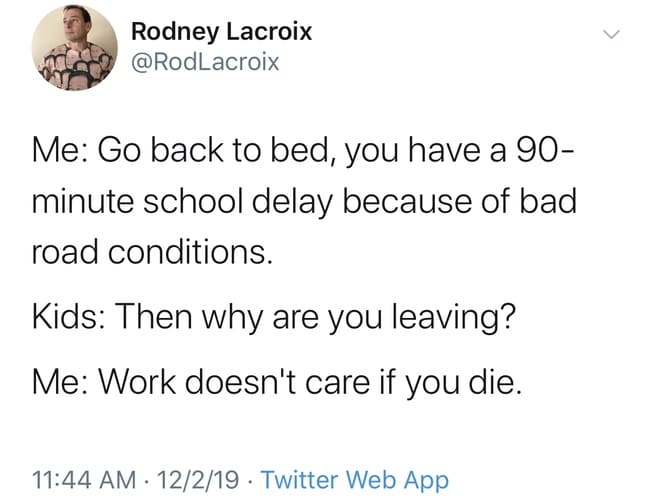Select the word 'Kids:' in the tweet
The width and height of the screenshot is (650, 501).
click(x=68, y=317)
